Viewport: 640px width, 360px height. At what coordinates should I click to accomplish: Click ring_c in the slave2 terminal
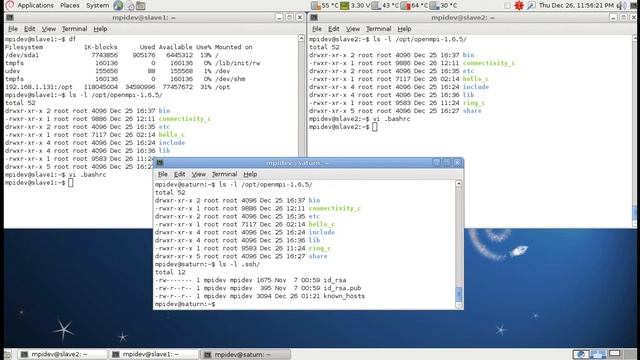(474, 103)
